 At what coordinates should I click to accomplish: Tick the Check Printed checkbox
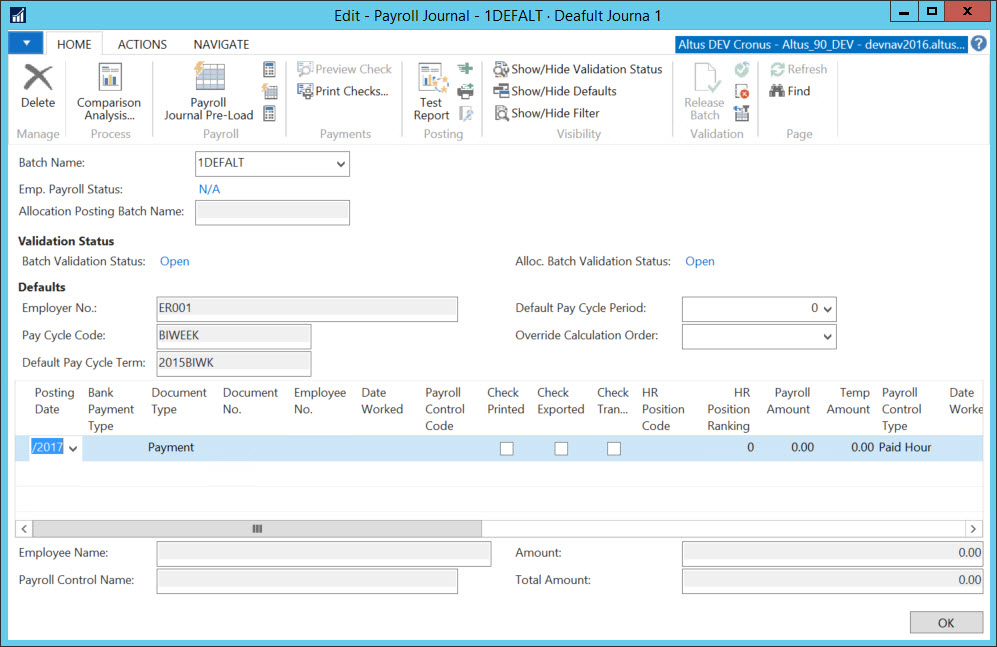pyautogui.click(x=507, y=448)
